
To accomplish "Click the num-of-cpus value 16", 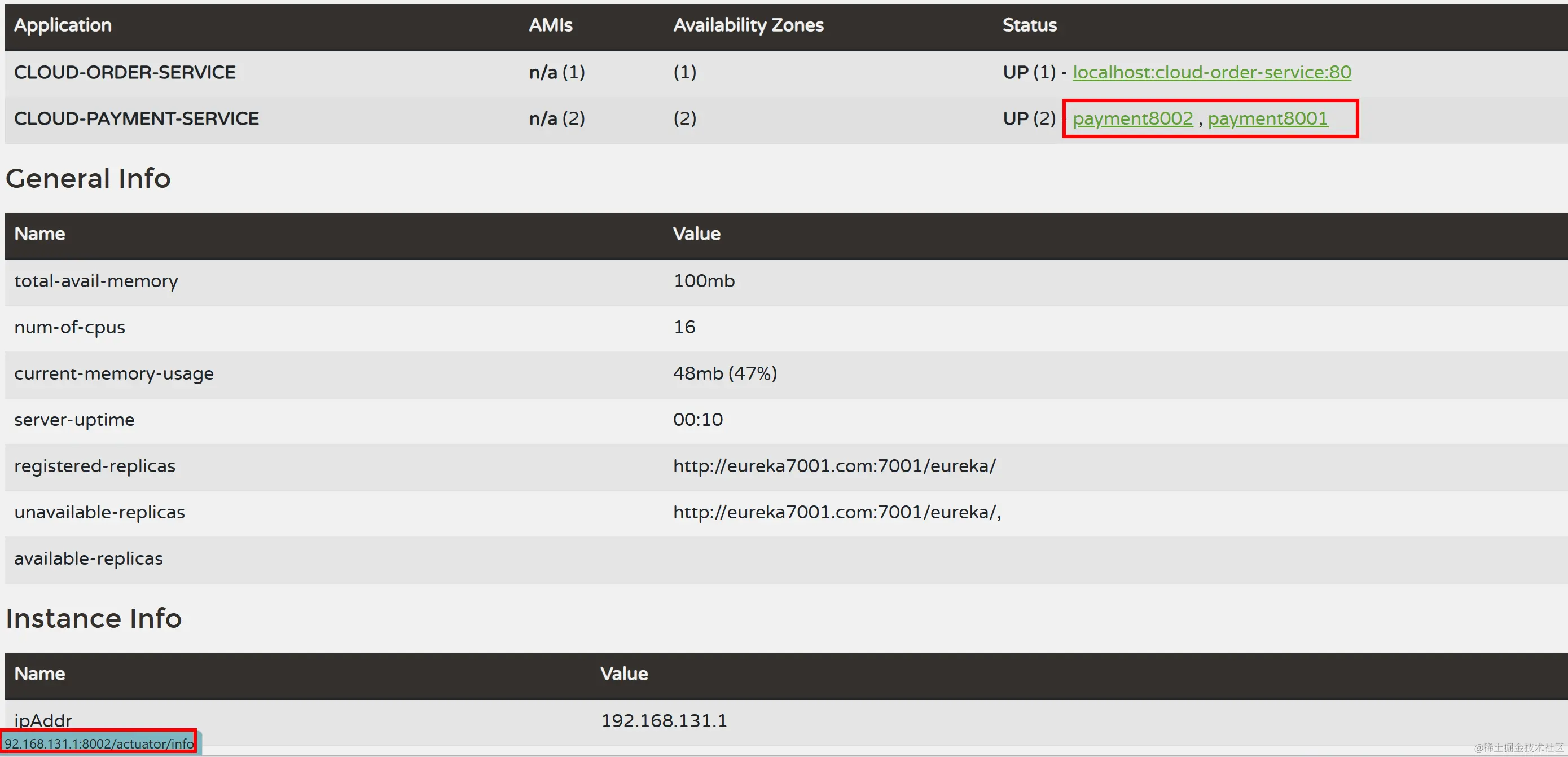I will pyautogui.click(x=684, y=327).
